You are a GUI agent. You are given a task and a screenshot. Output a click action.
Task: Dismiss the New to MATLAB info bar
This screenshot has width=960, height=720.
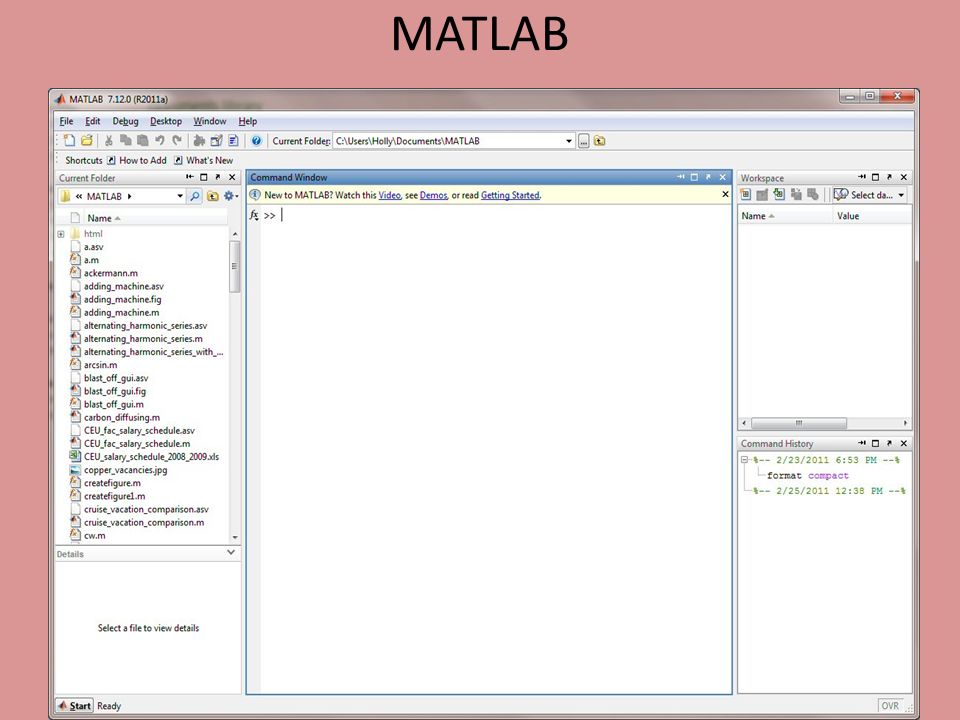726,194
